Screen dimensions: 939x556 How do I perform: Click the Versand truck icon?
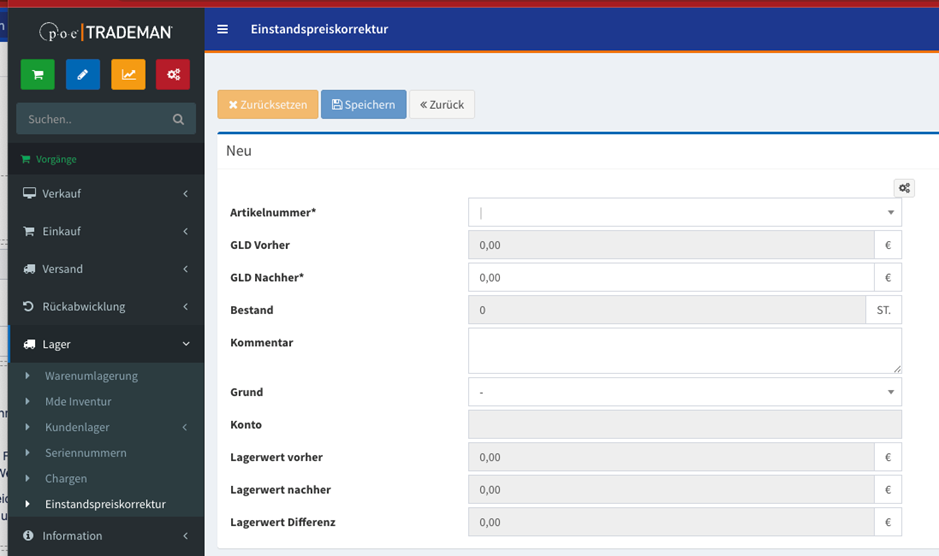click(x=29, y=268)
